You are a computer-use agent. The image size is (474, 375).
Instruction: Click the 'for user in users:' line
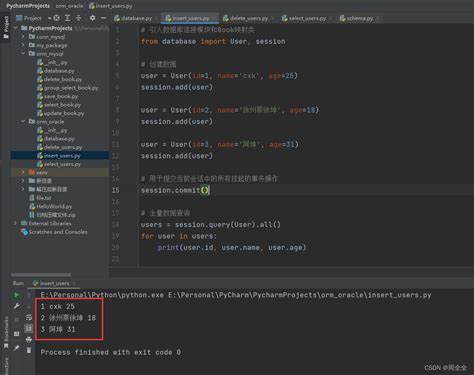pyautogui.click(x=179, y=236)
